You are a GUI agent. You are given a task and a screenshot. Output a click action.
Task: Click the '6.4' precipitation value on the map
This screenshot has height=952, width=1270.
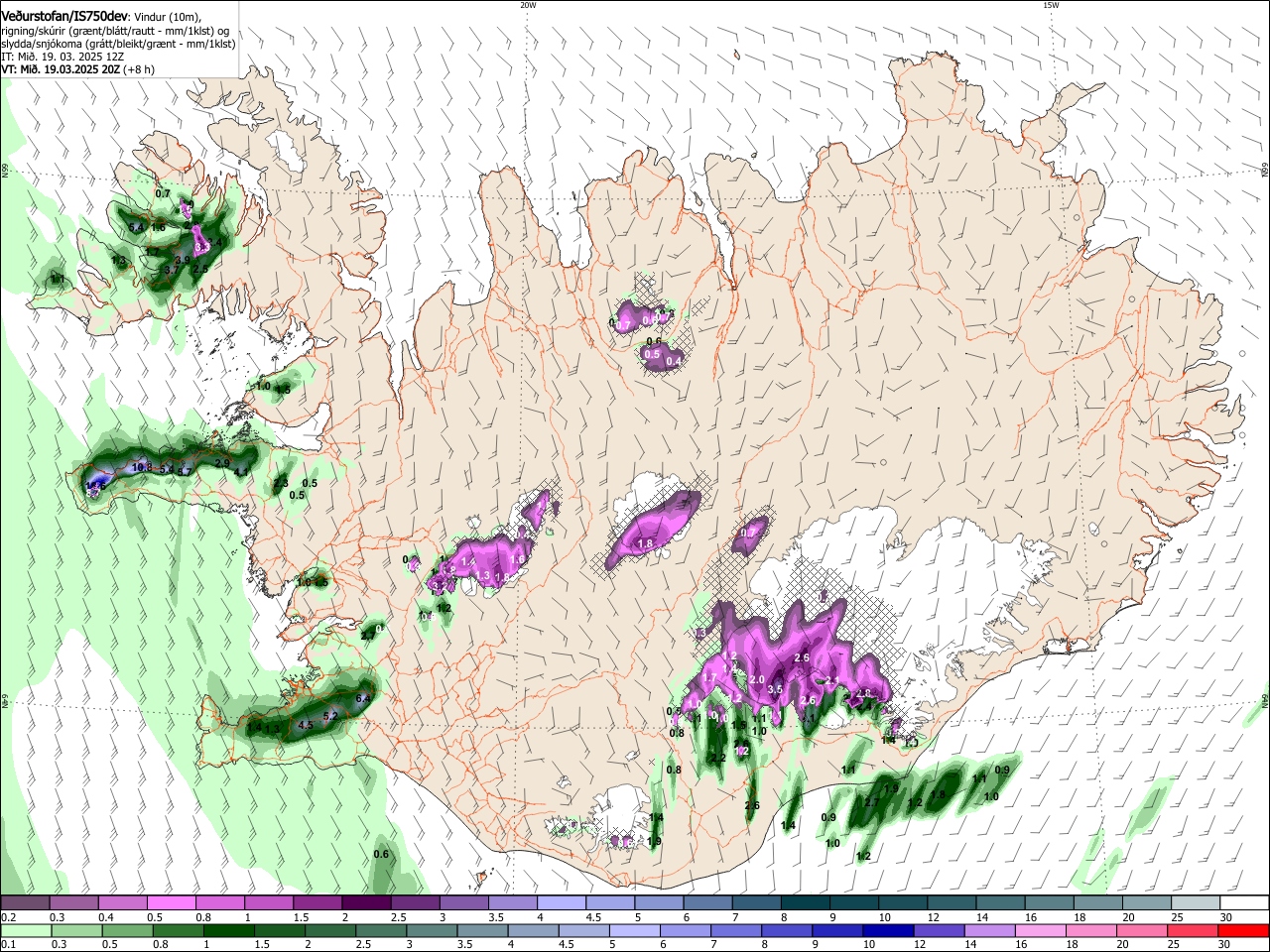363,699
